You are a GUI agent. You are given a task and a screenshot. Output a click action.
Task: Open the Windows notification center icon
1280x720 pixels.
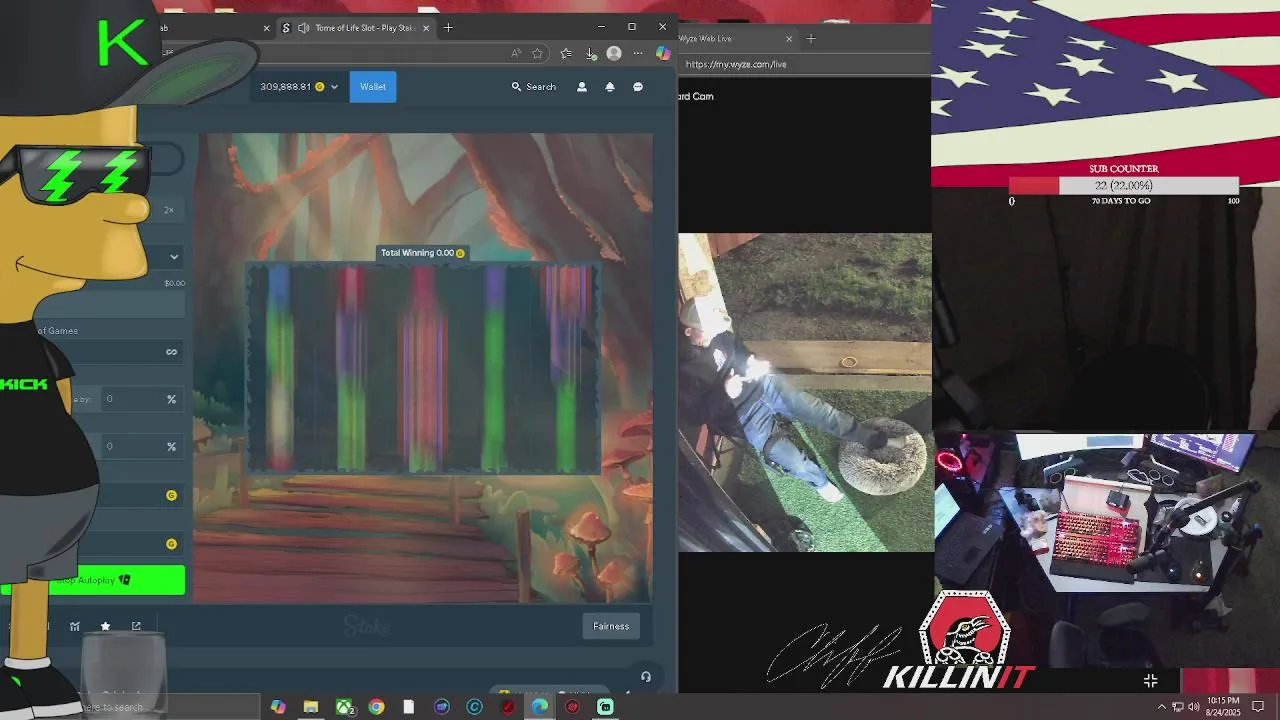click(1258, 707)
